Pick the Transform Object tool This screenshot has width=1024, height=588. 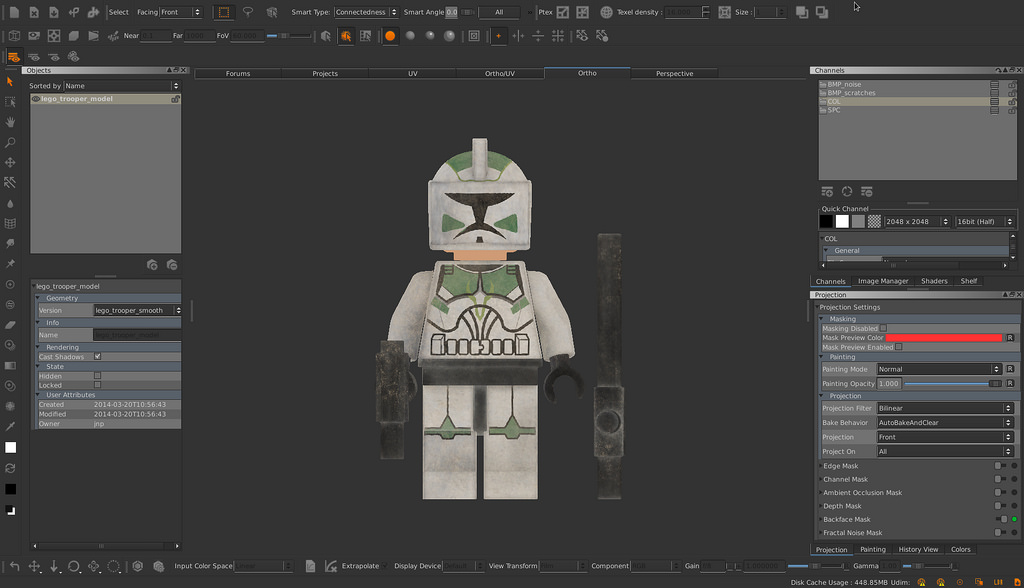pos(10,163)
